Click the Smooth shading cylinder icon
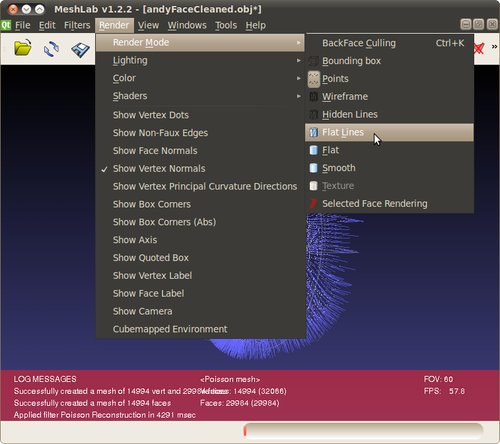 pyautogui.click(x=313, y=168)
